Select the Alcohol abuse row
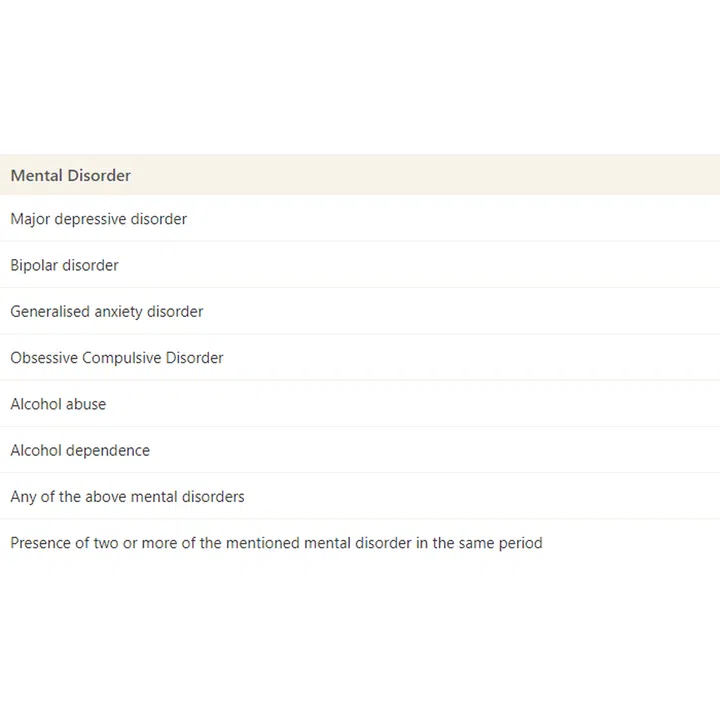The image size is (720, 720). tap(58, 404)
